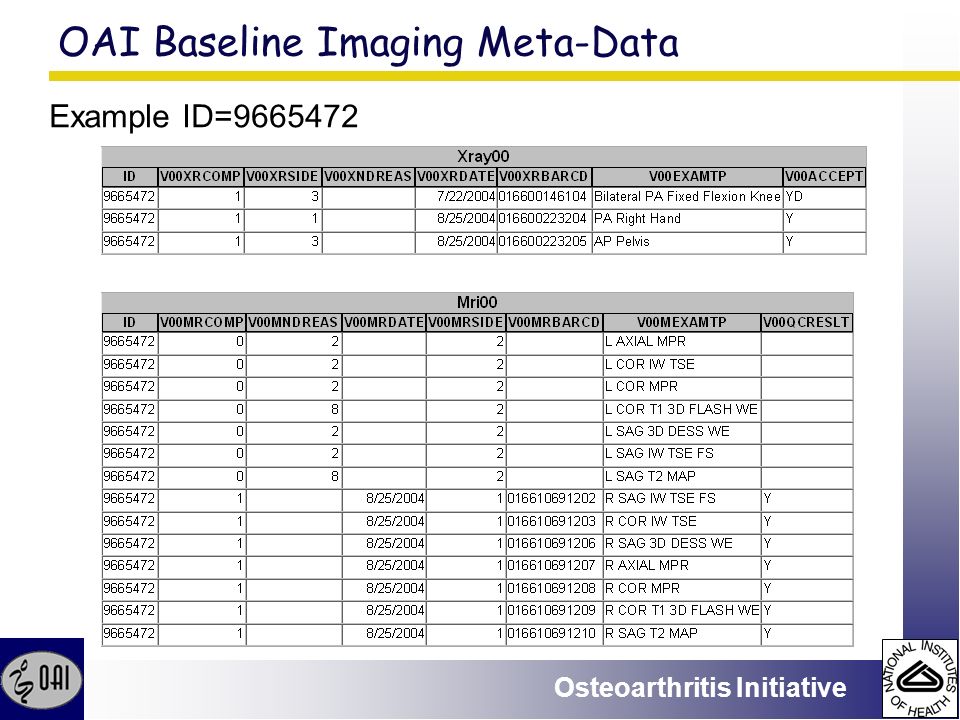Viewport: 960px width, 720px height.
Task: Select MRI barcode cell 016610691209
Action: pyautogui.click(x=554, y=611)
